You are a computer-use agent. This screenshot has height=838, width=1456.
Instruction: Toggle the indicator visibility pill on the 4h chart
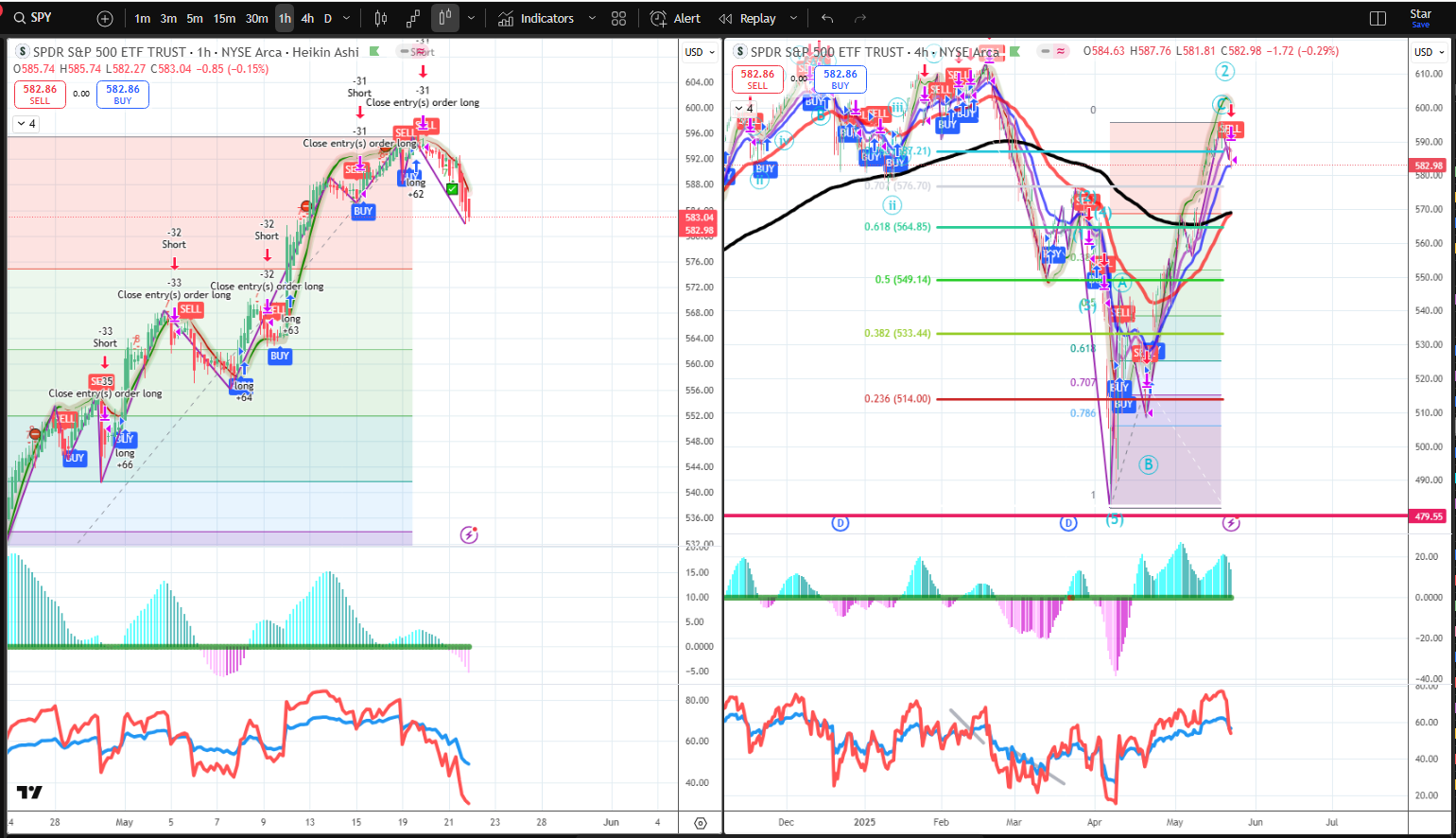coord(1054,51)
